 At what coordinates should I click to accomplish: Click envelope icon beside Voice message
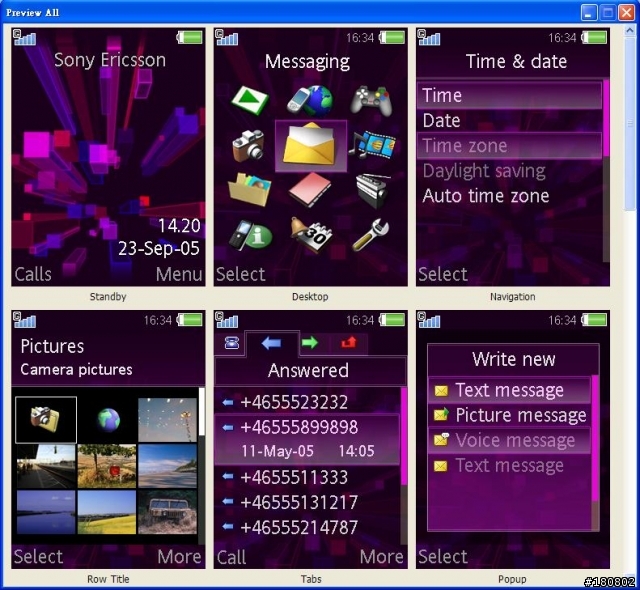441,440
